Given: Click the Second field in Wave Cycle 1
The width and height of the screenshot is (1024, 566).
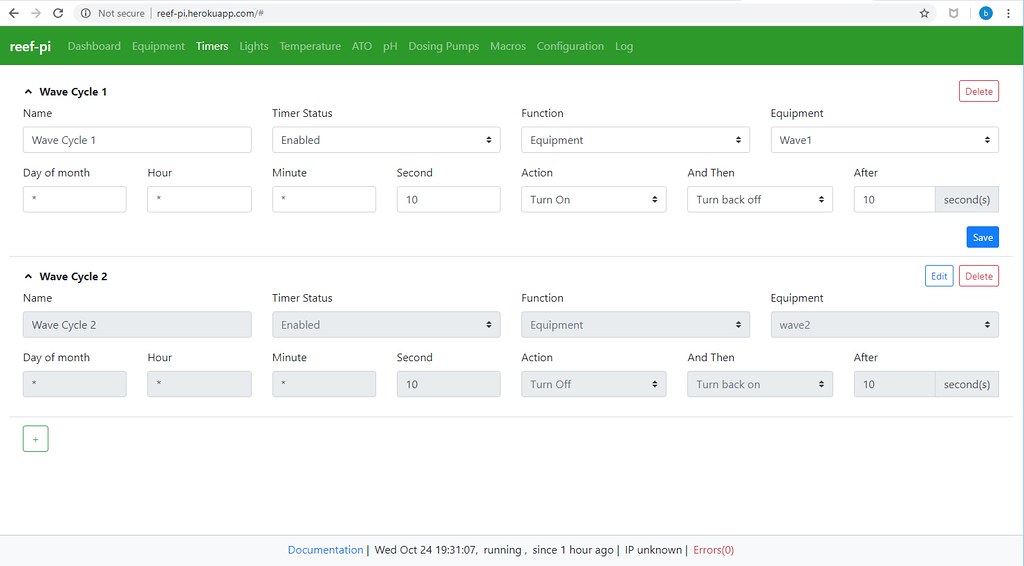Looking at the screenshot, I should click(449, 199).
